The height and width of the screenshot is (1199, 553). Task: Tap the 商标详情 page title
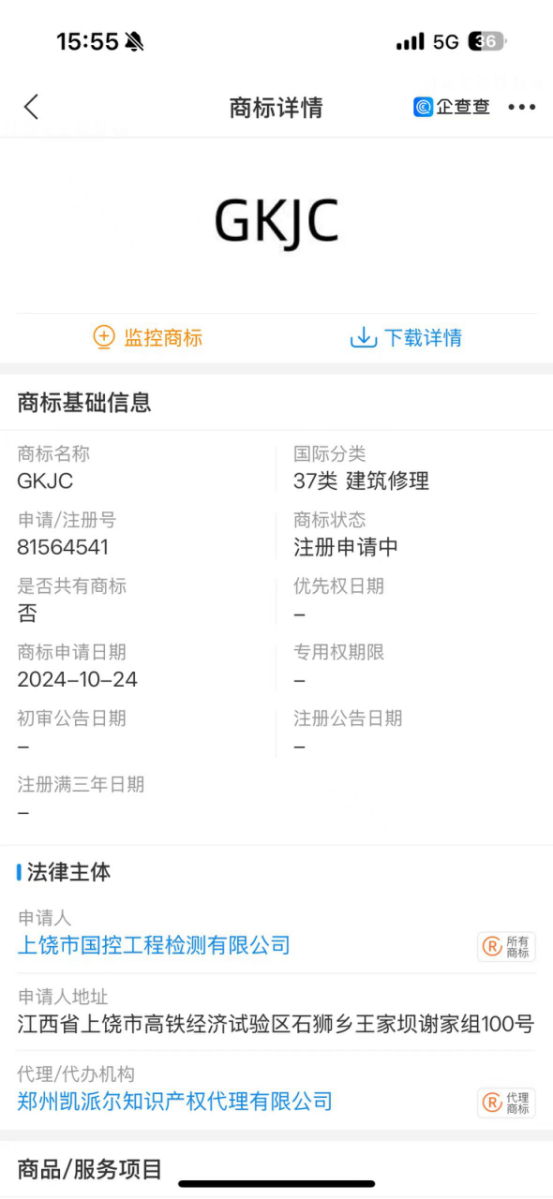276,108
